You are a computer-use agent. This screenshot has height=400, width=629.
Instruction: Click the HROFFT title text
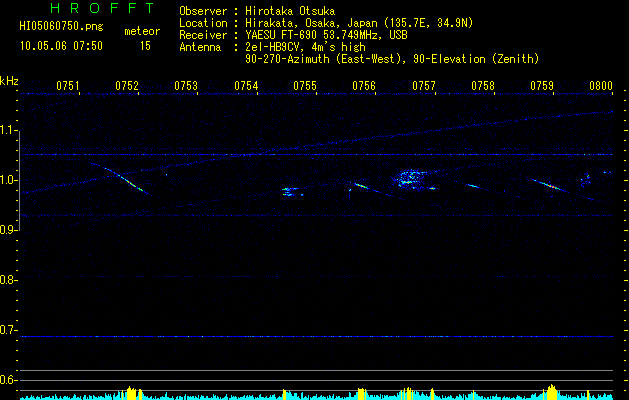[102, 8]
